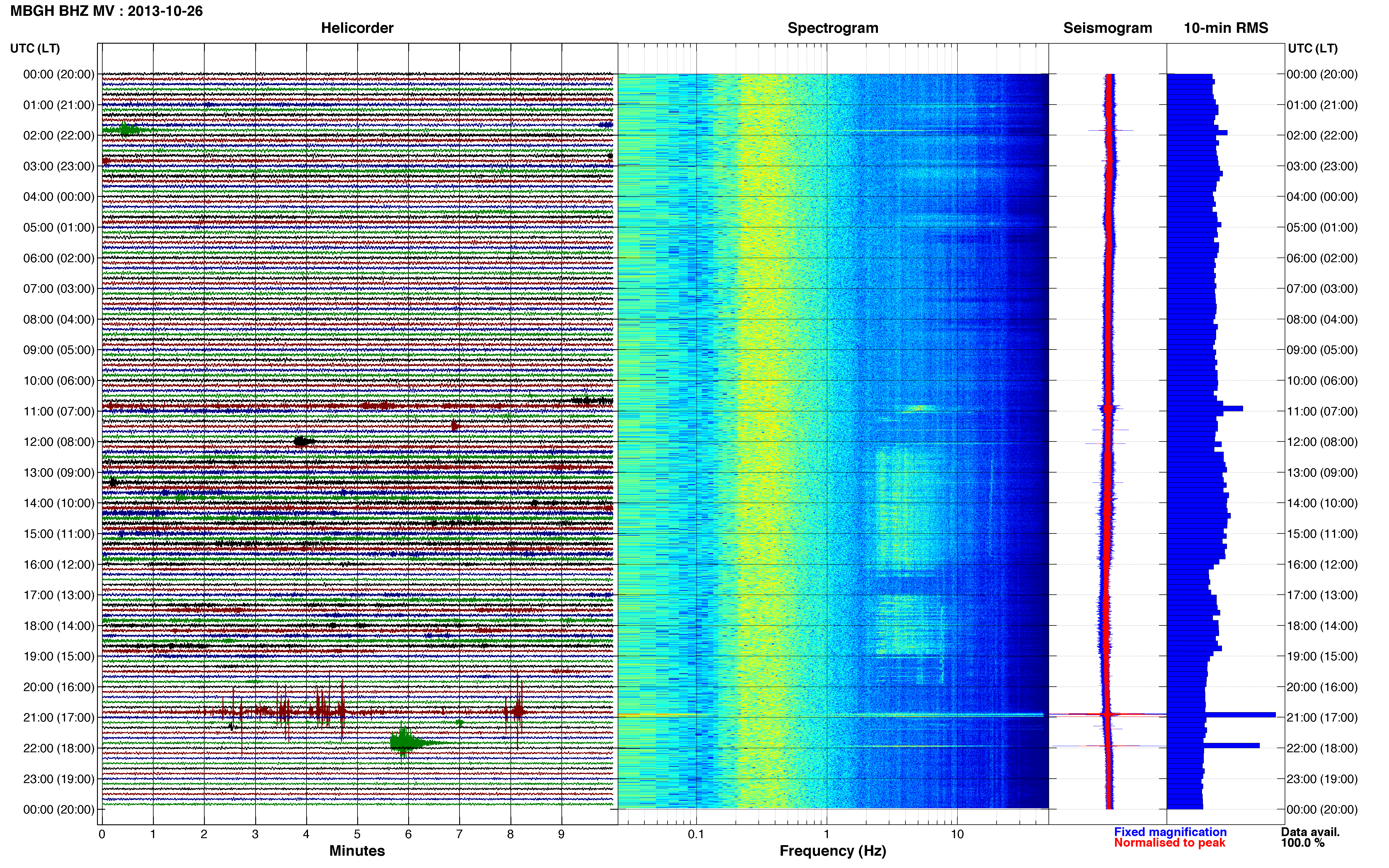Viewport: 1389px width, 868px height.
Task: Click '10:00 (06:00)' label beside the RMS panel
Action: click(1322, 381)
